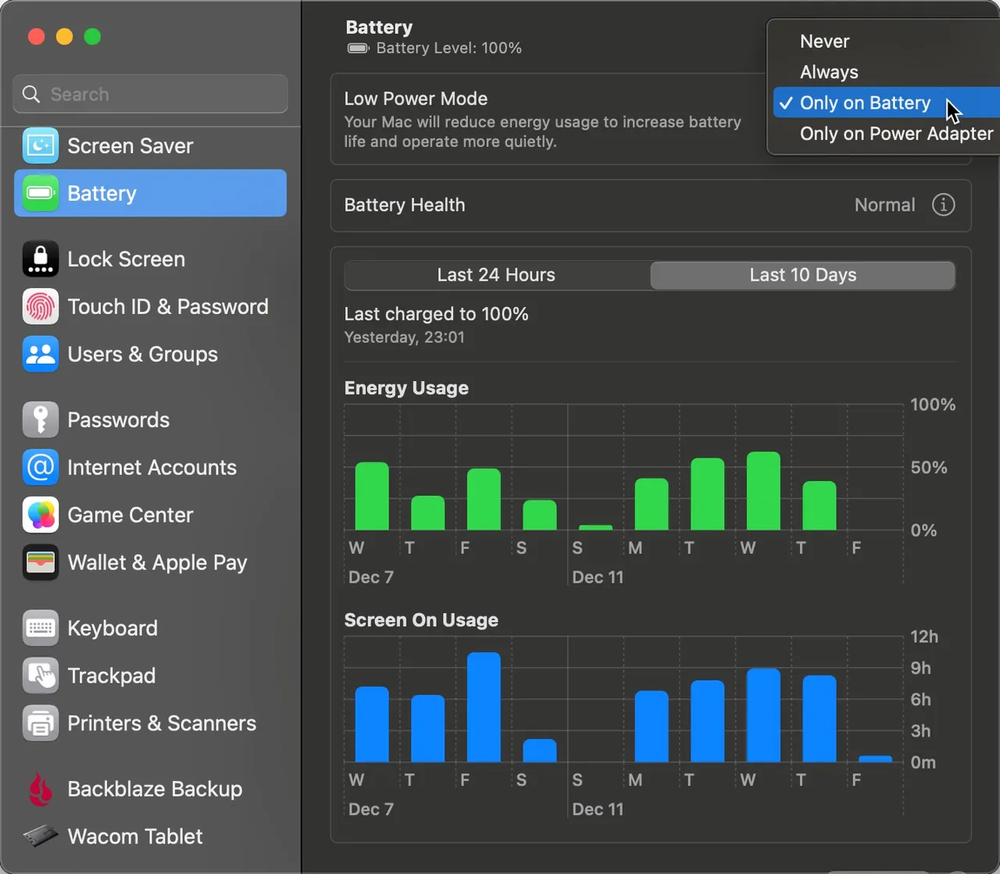The image size is (1000, 874).
Task: Open Screen Saver settings icon
Action: 41,146
